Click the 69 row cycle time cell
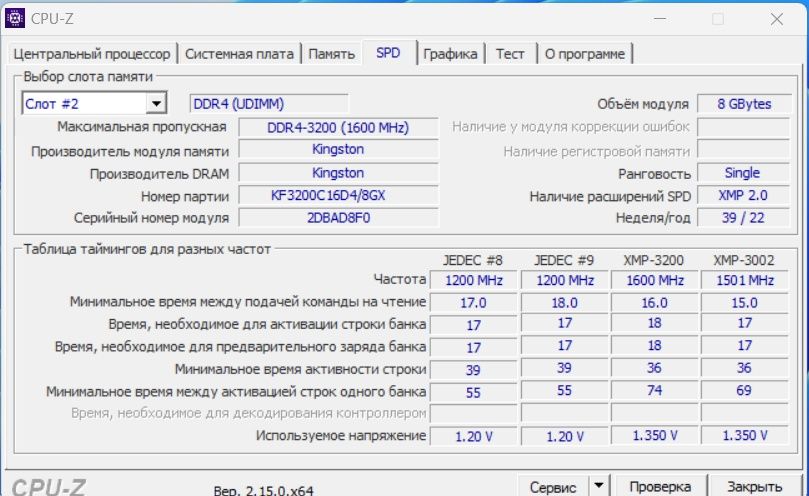This screenshot has width=809, height=496. pos(745,391)
